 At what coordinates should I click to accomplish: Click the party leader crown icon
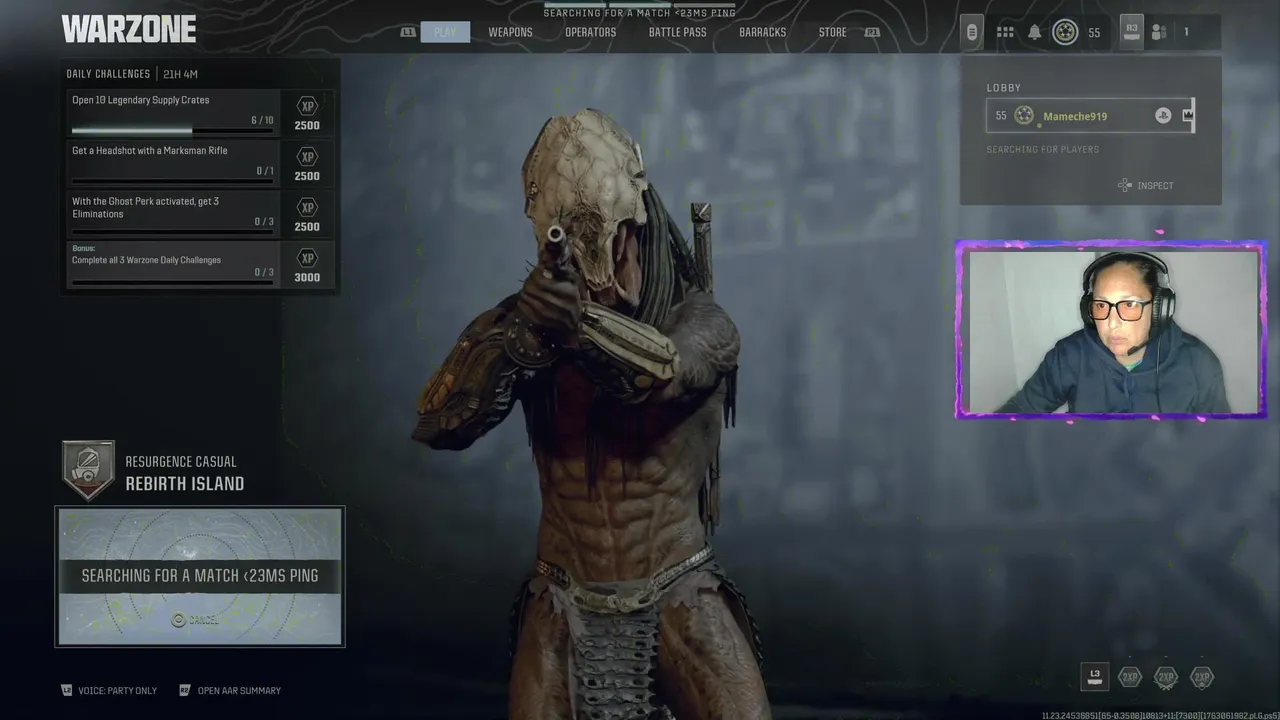point(1188,115)
